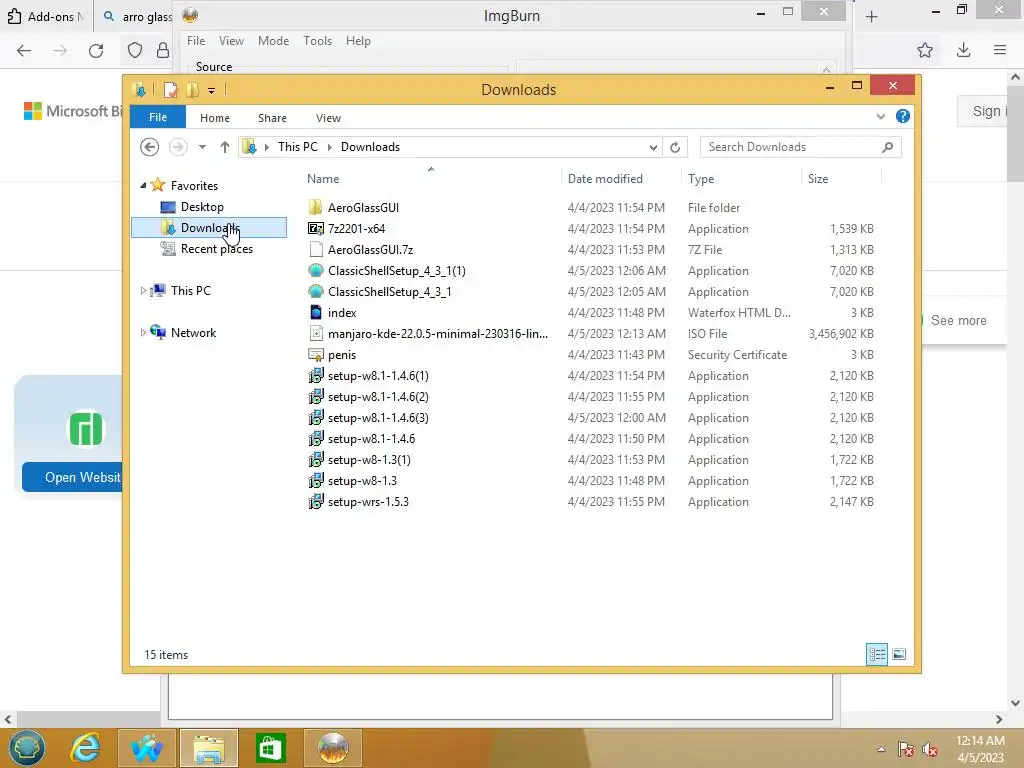Click the muted speaker tray icon
The height and width of the screenshot is (768, 1024).
[930, 749]
